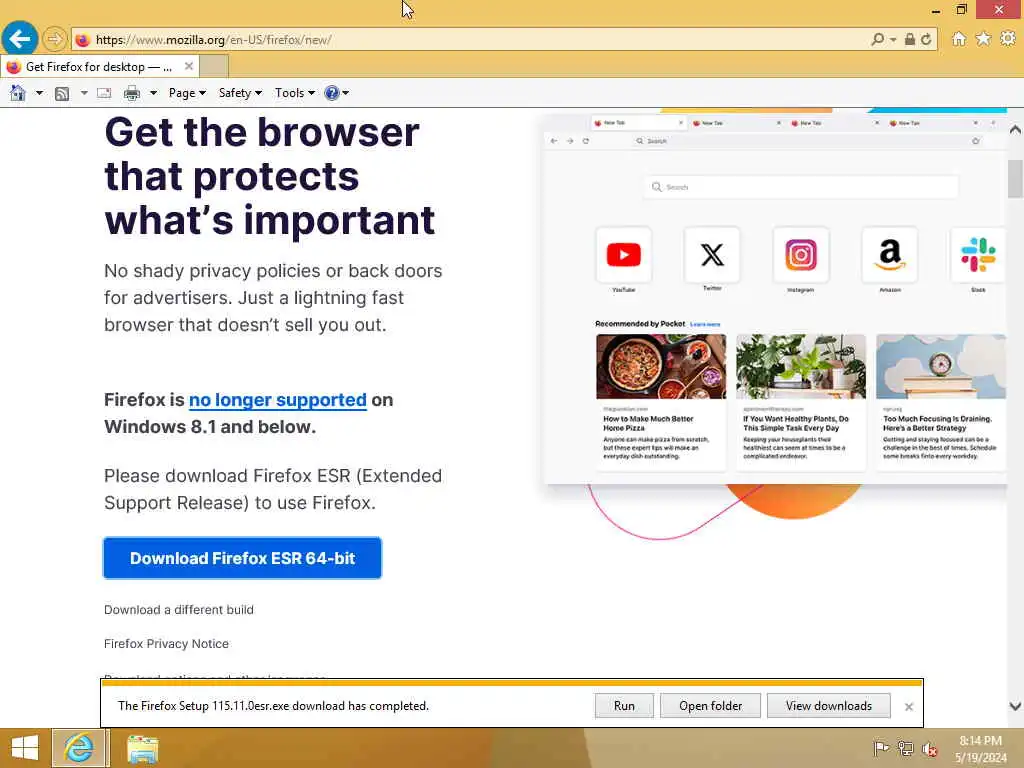Click the Windows Start button
Screen dimensions: 1024x768
pyautogui.click(x=25, y=748)
